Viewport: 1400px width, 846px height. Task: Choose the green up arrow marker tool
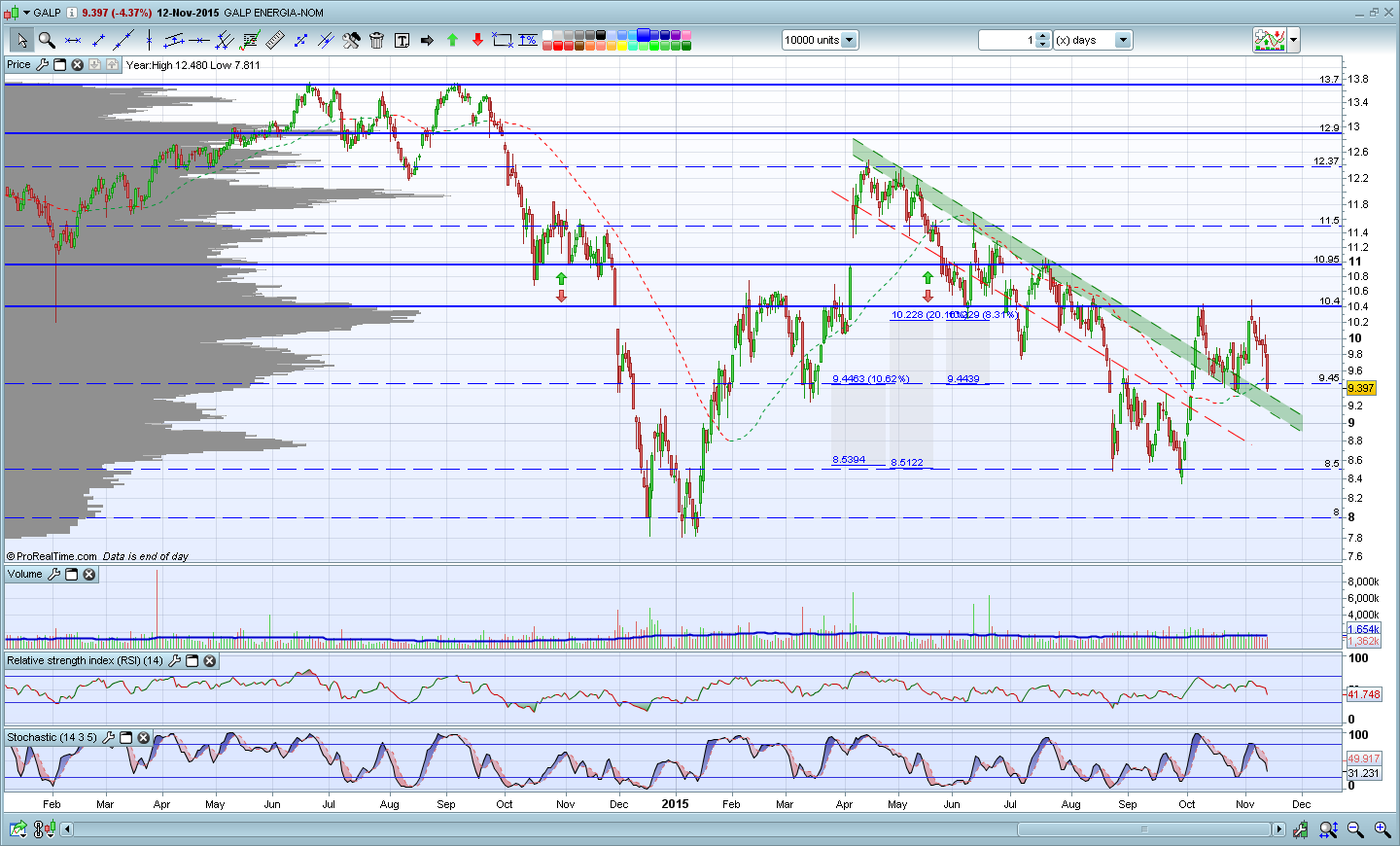452,40
